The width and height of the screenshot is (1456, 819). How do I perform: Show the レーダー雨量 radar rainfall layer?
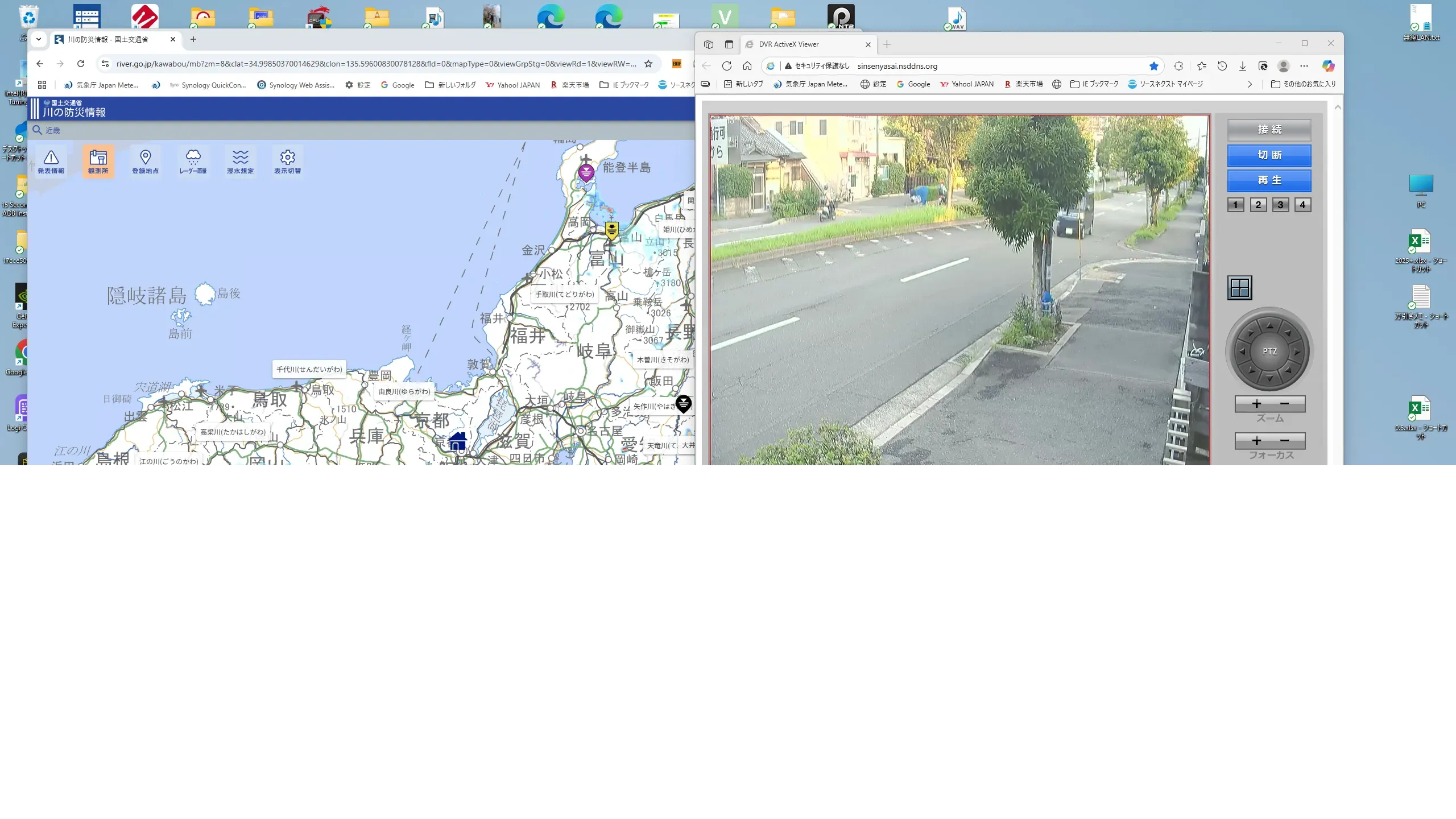193,161
